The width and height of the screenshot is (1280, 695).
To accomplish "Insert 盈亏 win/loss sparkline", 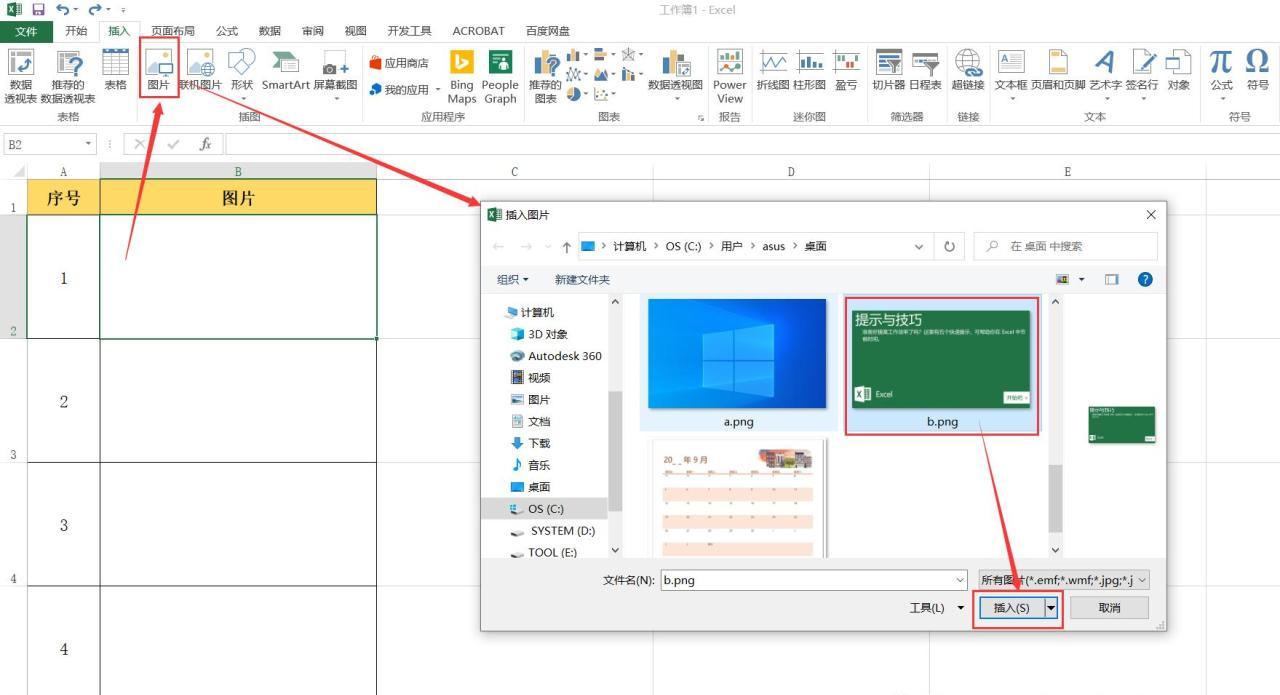I will point(846,70).
